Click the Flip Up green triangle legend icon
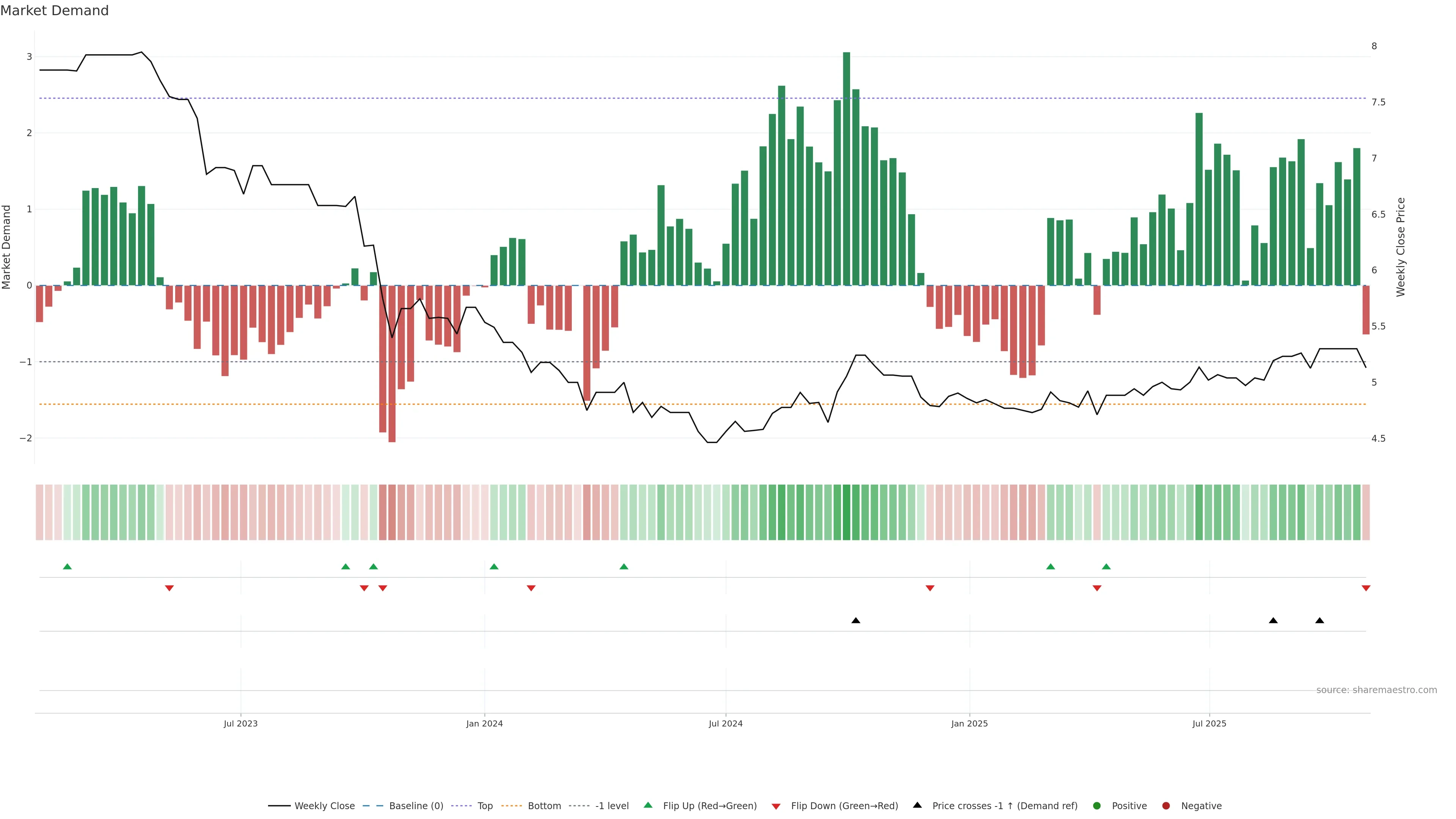Viewport: 1456px width, 819px height. click(x=648, y=805)
